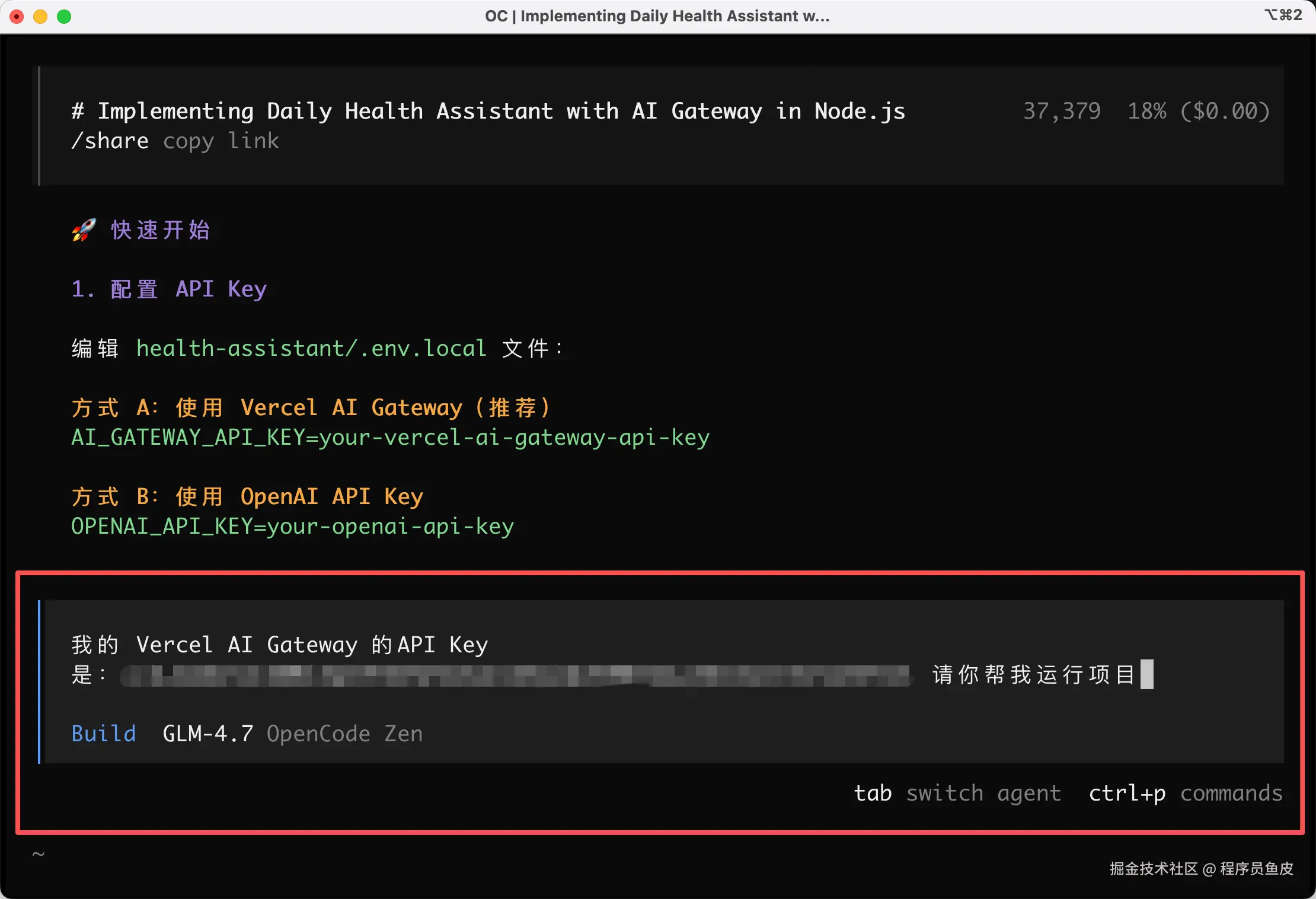Click the rocket emoji icon
Image resolution: width=1316 pixels, height=899 pixels.
84,230
